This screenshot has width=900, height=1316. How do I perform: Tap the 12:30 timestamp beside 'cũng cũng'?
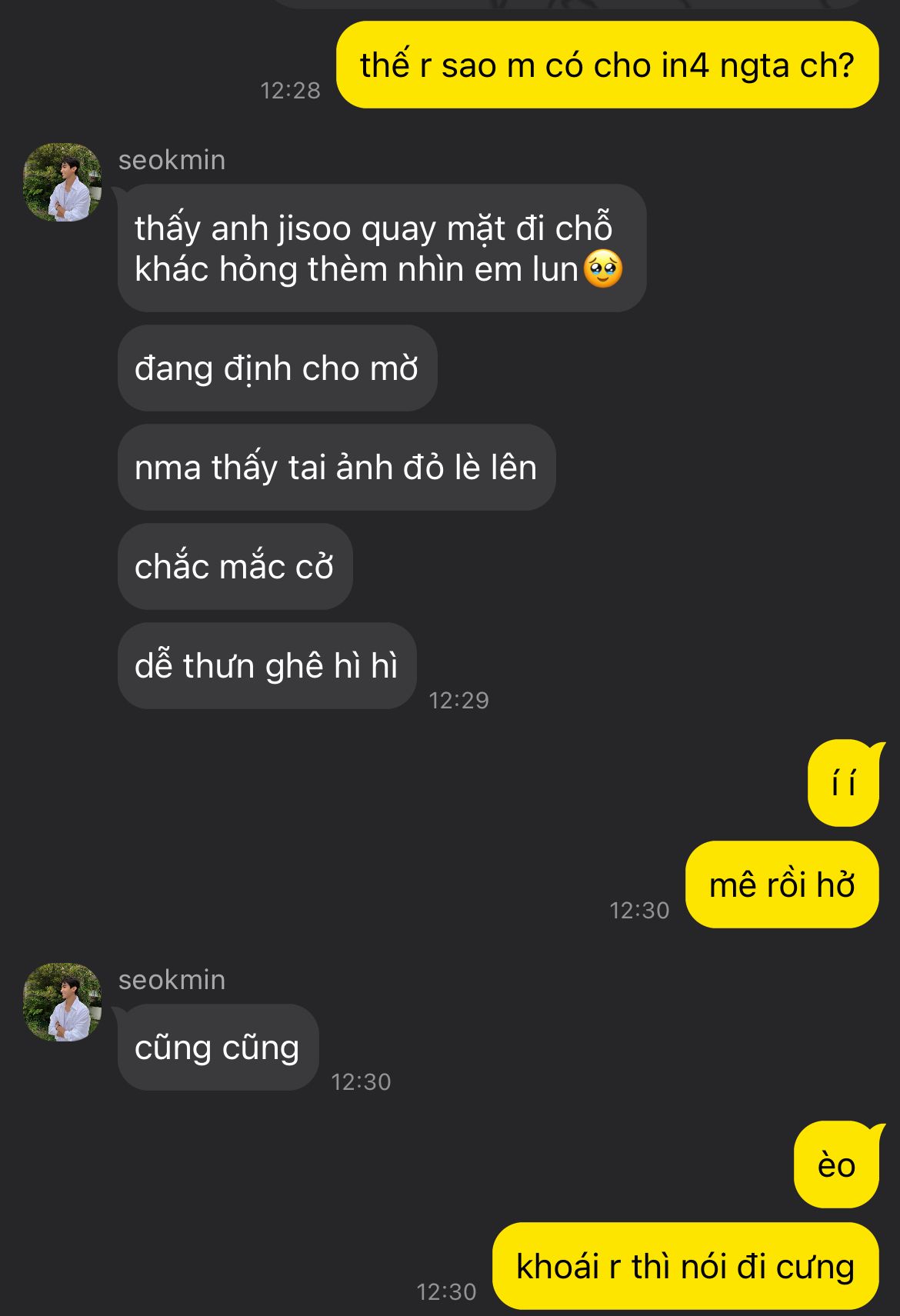pyautogui.click(x=361, y=1082)
